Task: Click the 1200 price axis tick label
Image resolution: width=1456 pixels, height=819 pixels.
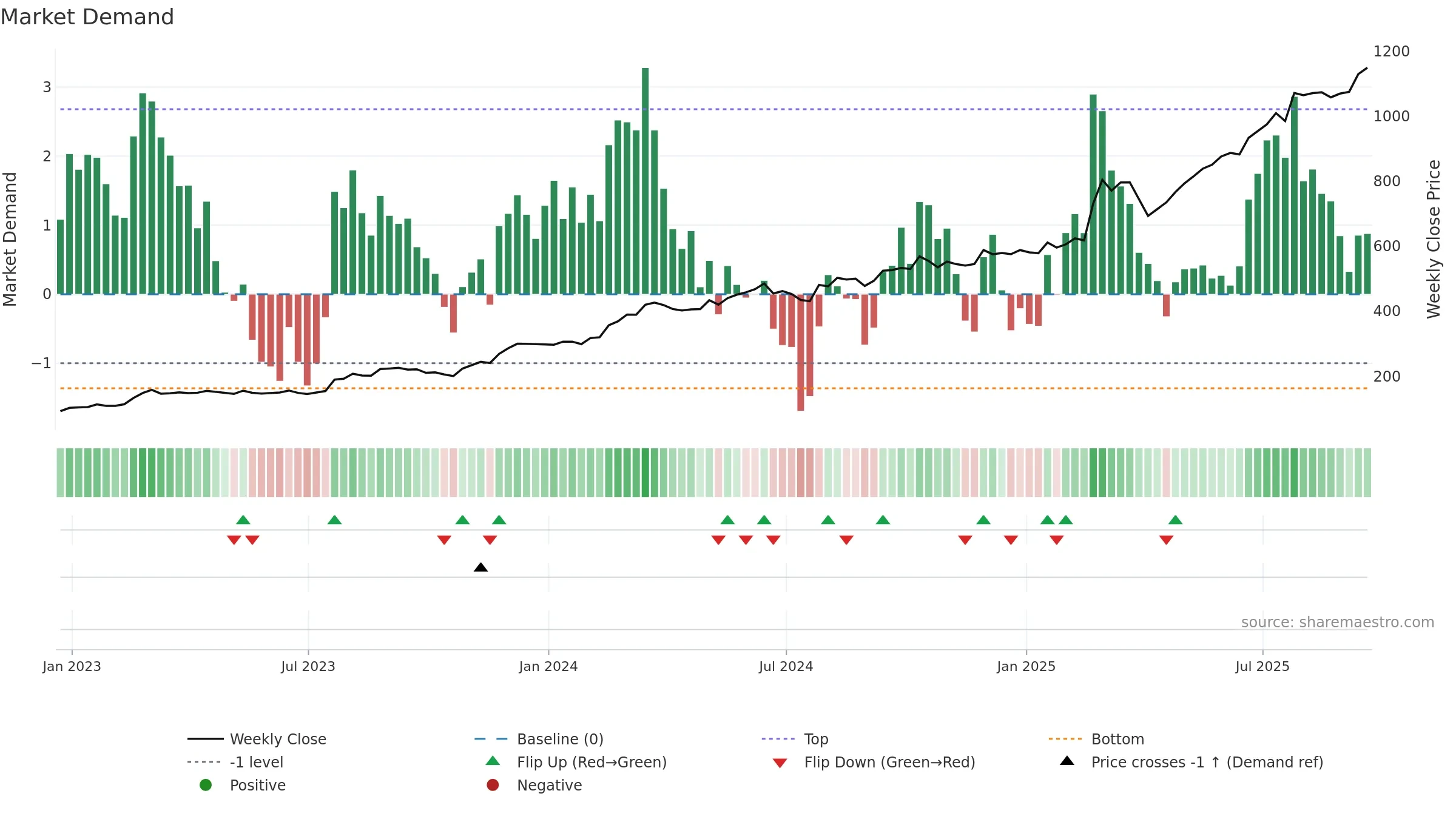Action: 1392,51
